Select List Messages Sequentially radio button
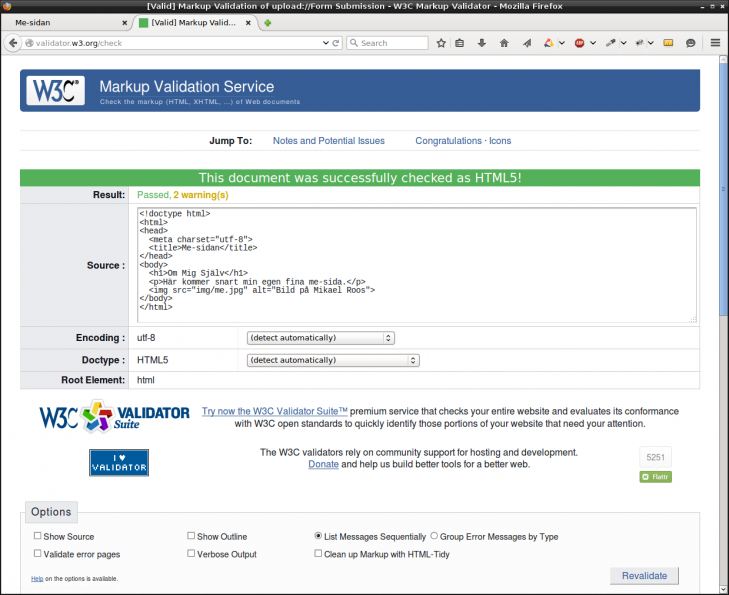 coord(318,536)
